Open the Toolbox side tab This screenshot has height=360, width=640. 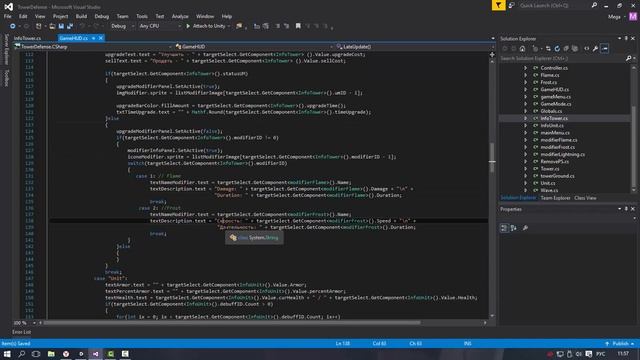[x=6, y=78]
